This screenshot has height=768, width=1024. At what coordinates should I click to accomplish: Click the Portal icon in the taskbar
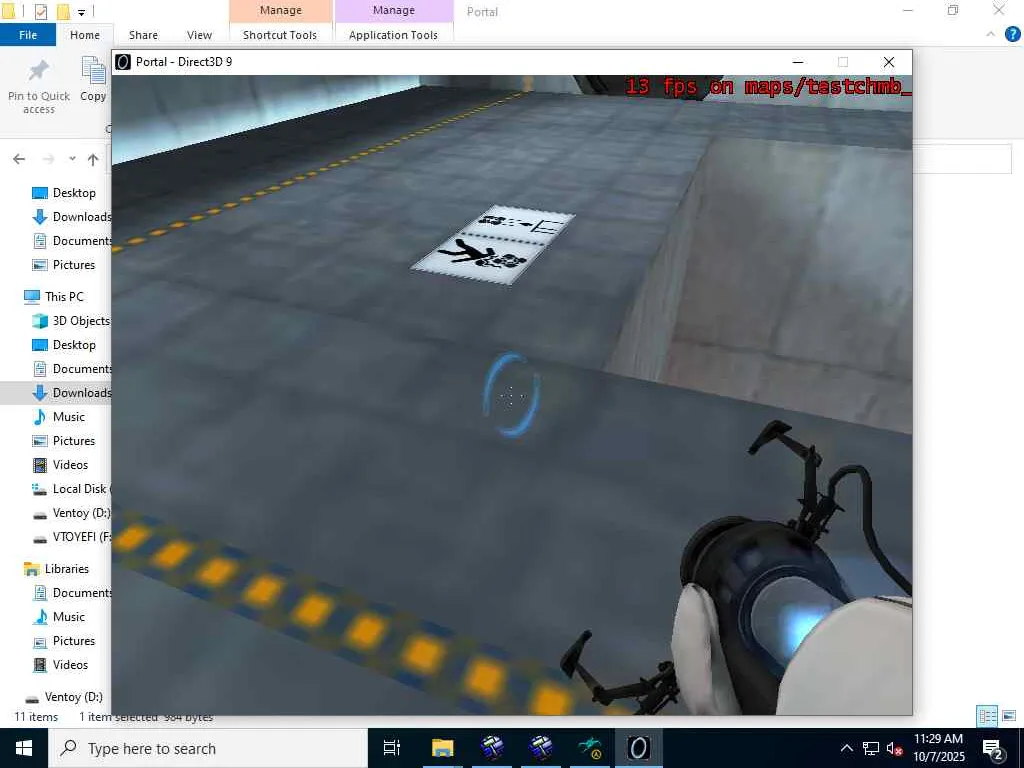coord(639,748)
